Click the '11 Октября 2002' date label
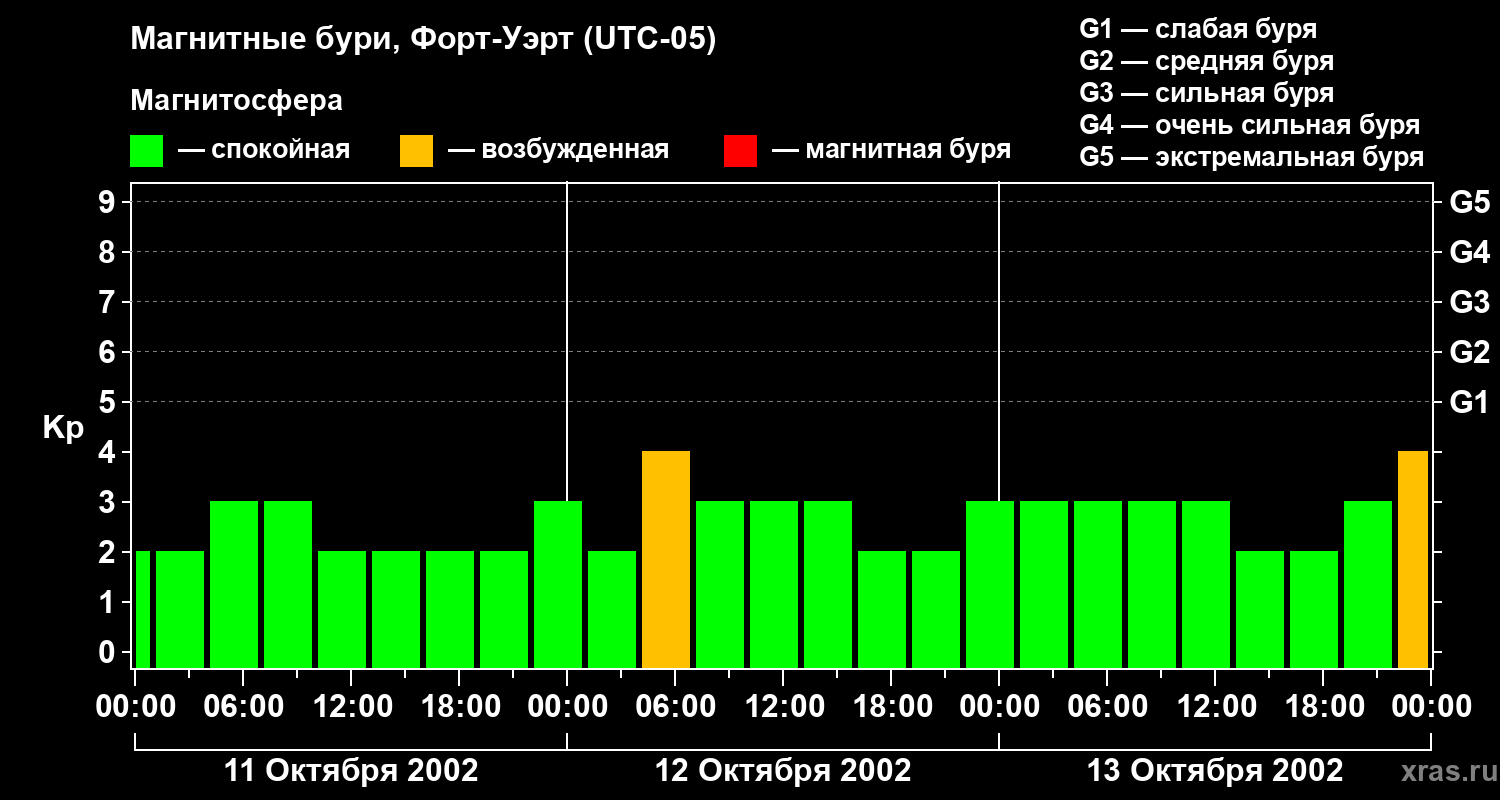1500x800 pixels. pos(350,771)
